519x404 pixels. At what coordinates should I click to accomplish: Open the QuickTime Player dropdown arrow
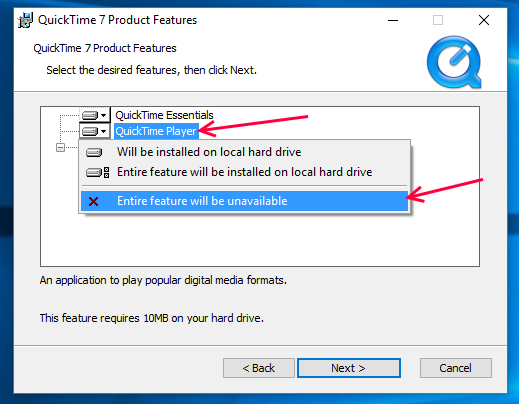pyautogui.click(x=104, y=131)
